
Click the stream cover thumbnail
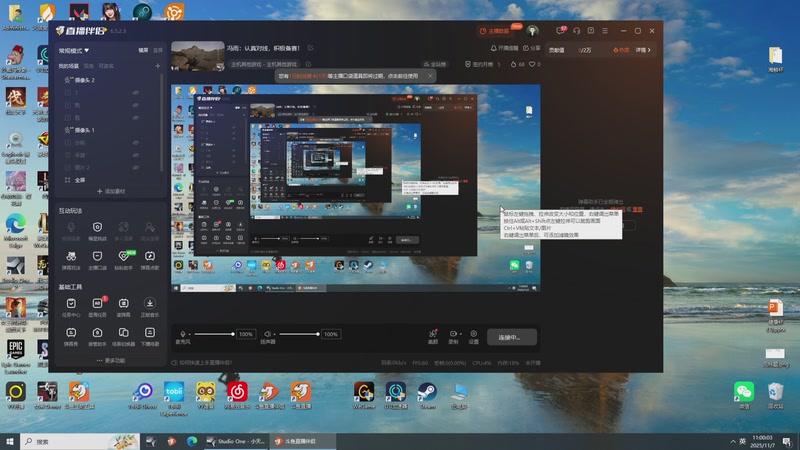click(x=197, y=56)
